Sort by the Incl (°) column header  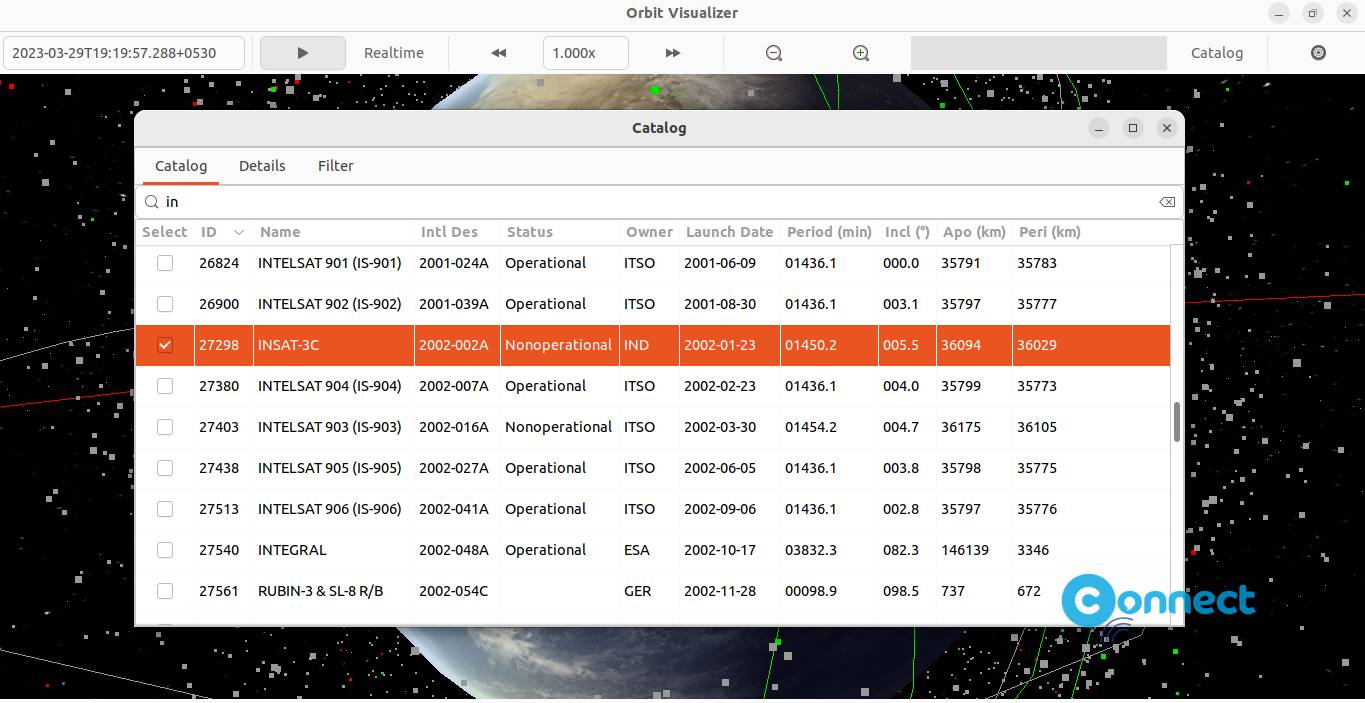click(x=907, y=232)
